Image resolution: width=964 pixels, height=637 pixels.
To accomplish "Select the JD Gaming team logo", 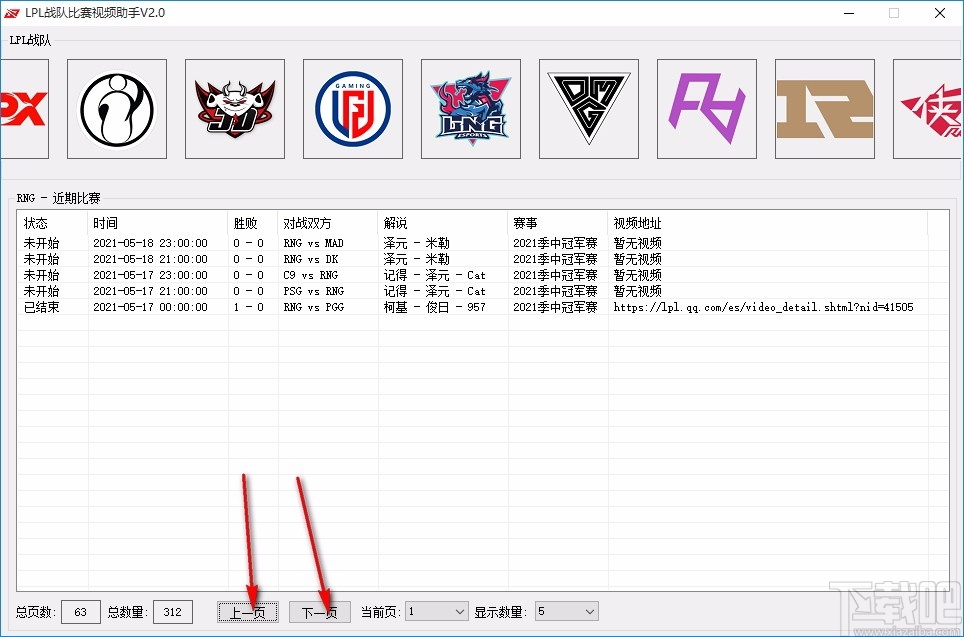I will point(234,108).
